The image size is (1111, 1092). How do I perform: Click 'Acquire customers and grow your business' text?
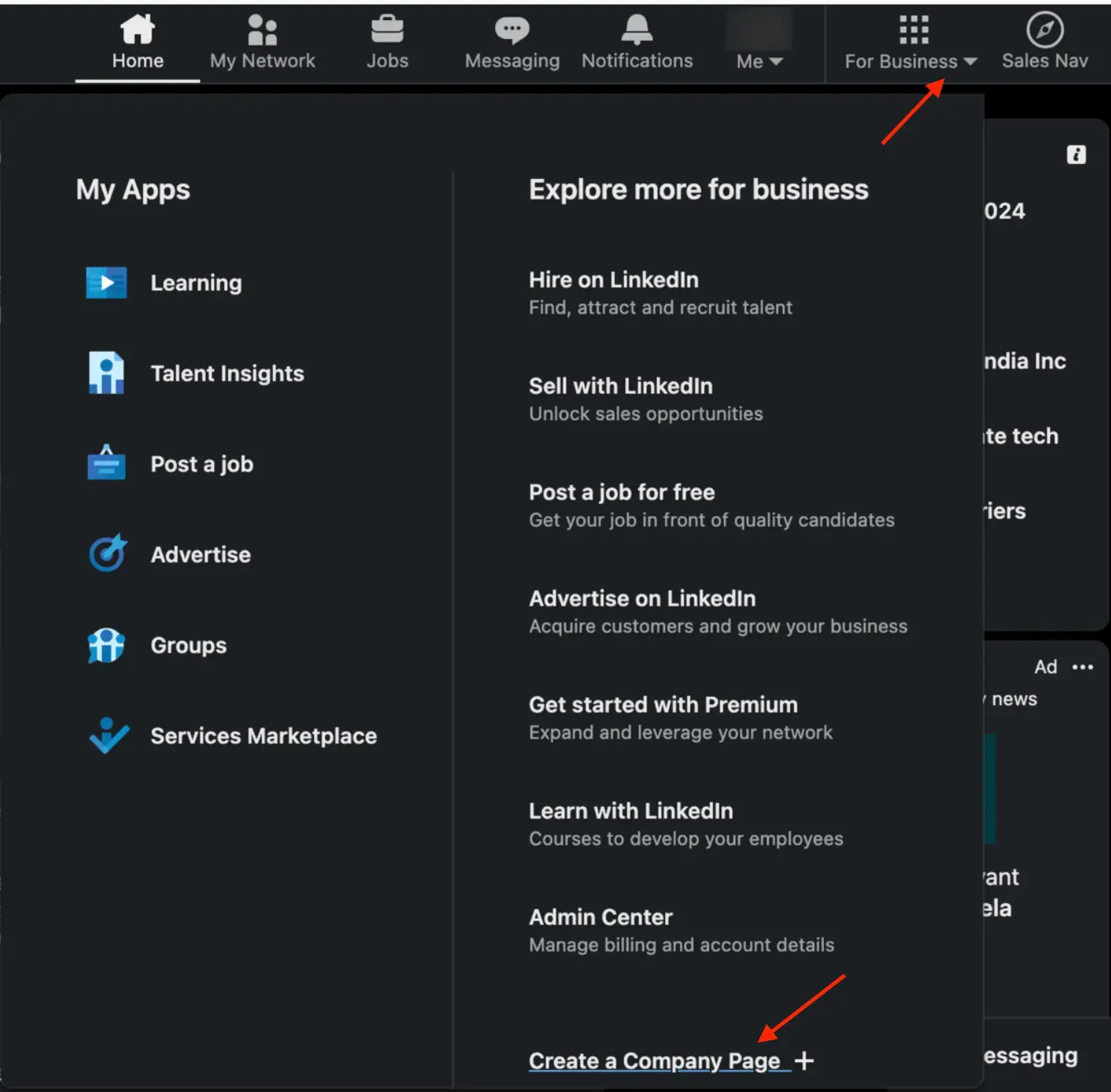click(718, 627)
